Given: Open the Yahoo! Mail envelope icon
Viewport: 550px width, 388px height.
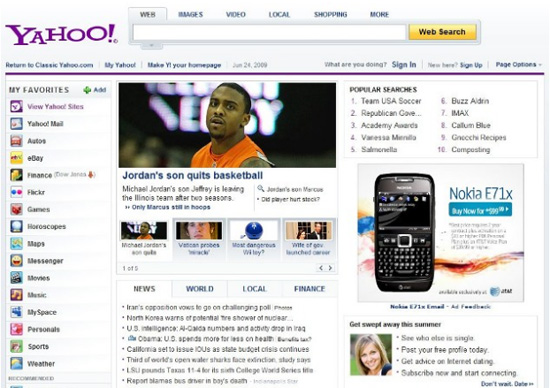Looking at the screenshot, I should pyautogui.click(x=16, y=123).
